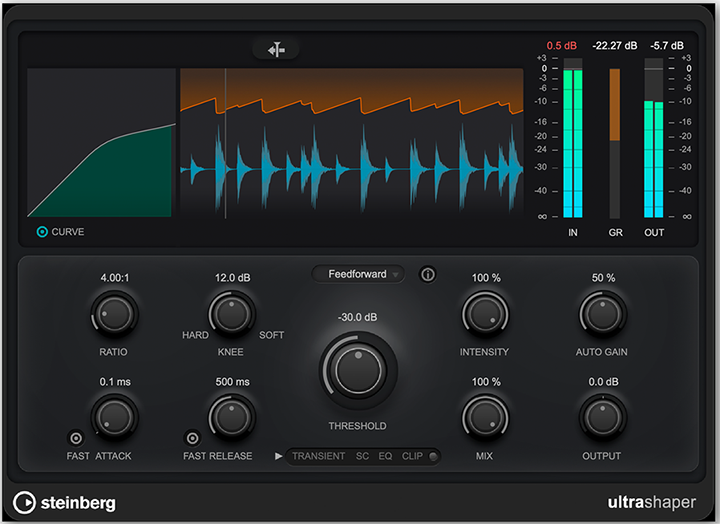Click the large THRESHOLD knob
Screen dimensions: 720x524
358,372
